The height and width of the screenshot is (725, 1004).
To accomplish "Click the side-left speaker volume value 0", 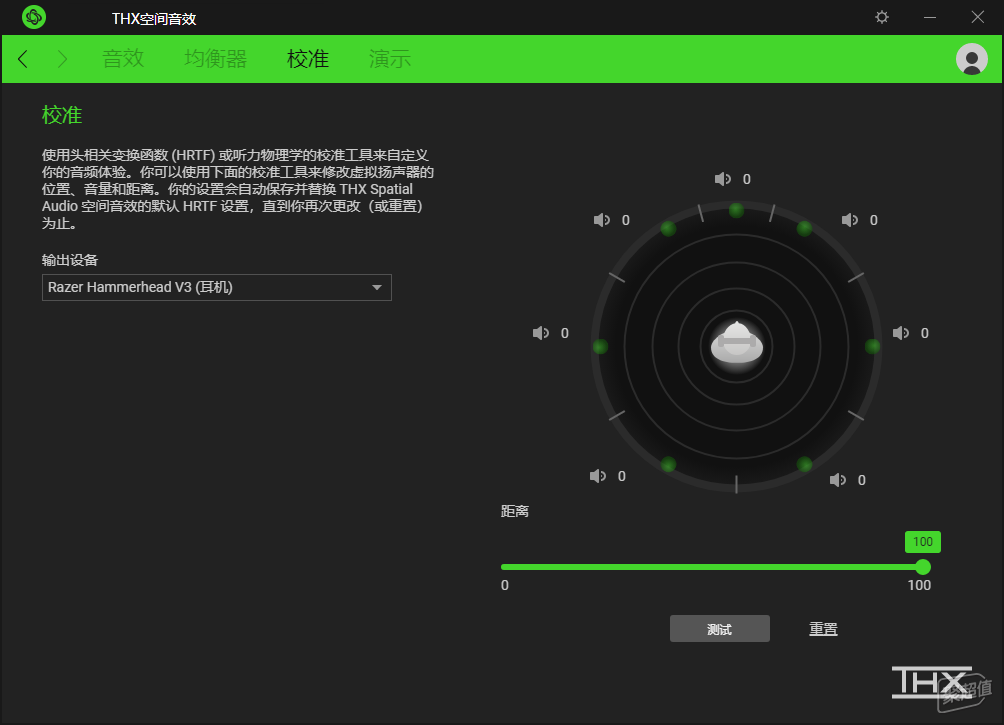I will (x=565, y=333).
